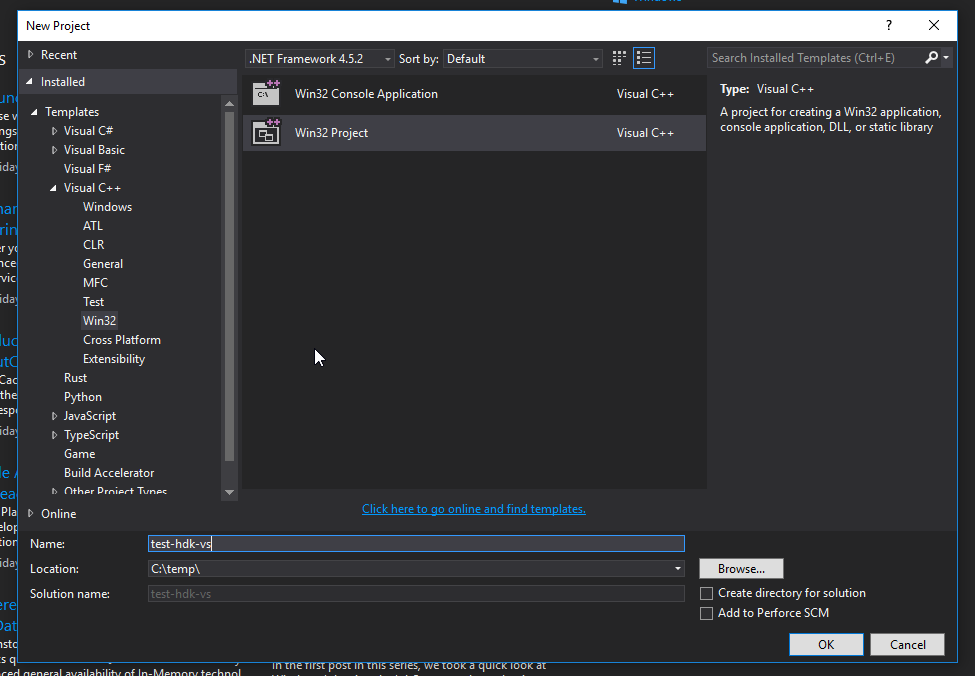Switch templates to medium icons view
Image resolution: width=975 pixels, height=676 pixels.
pos(618,57)
